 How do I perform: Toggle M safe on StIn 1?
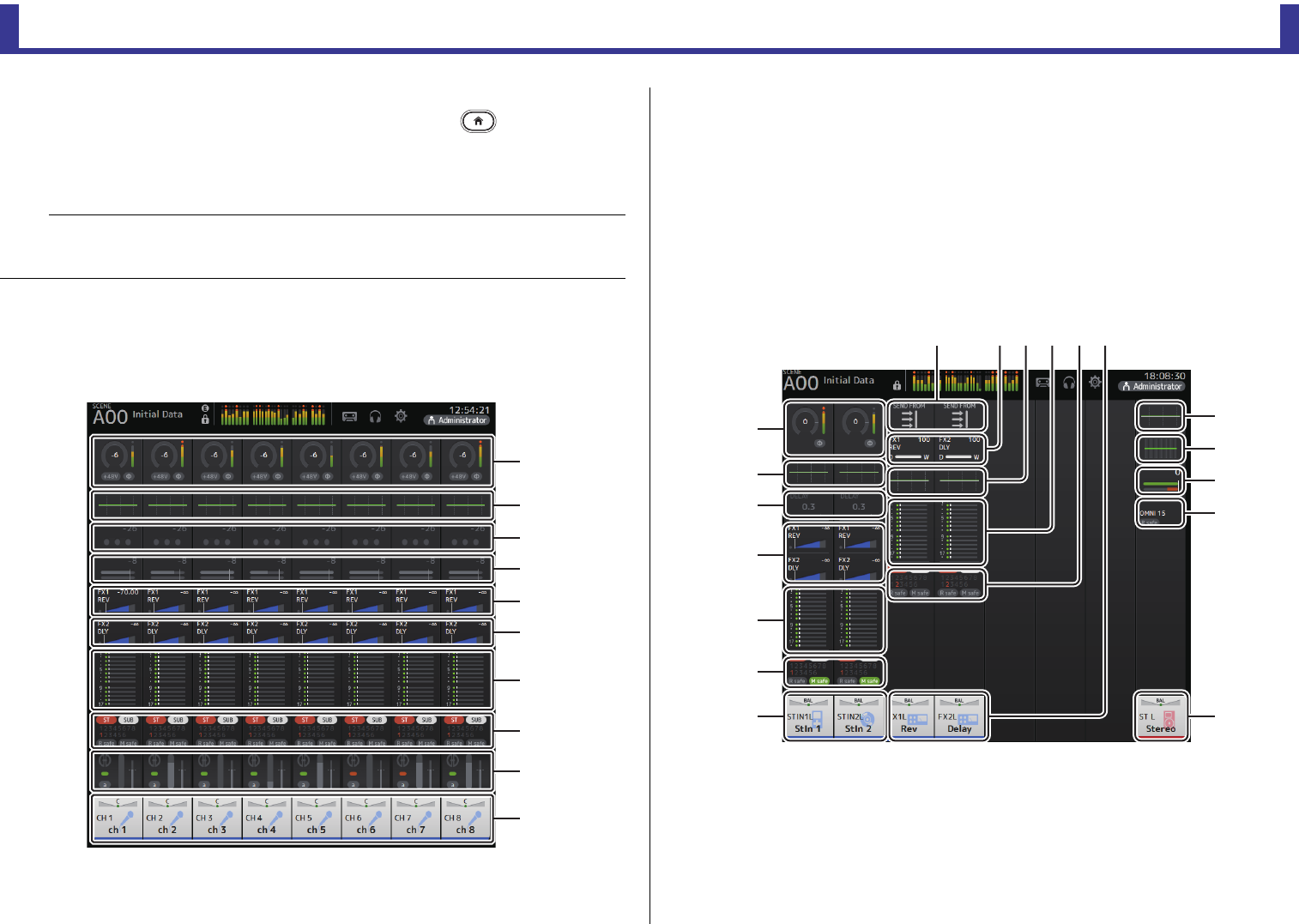(x=819, y=681)
